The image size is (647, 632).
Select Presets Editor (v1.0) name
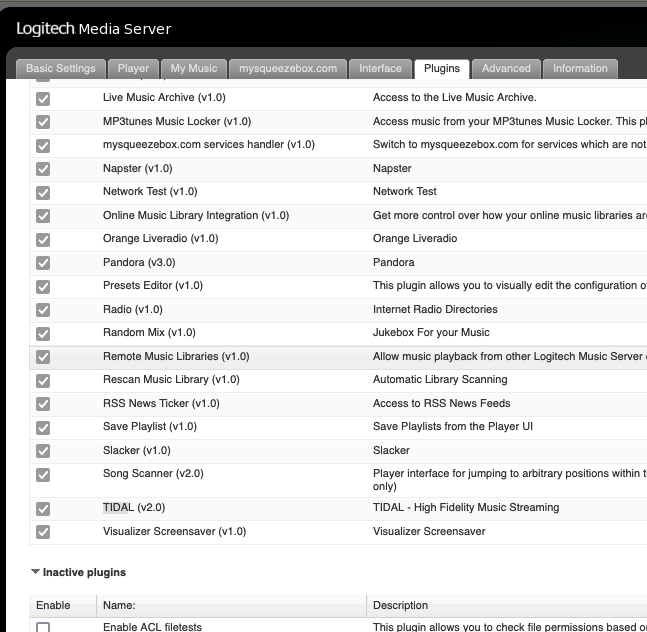[153, 285]
